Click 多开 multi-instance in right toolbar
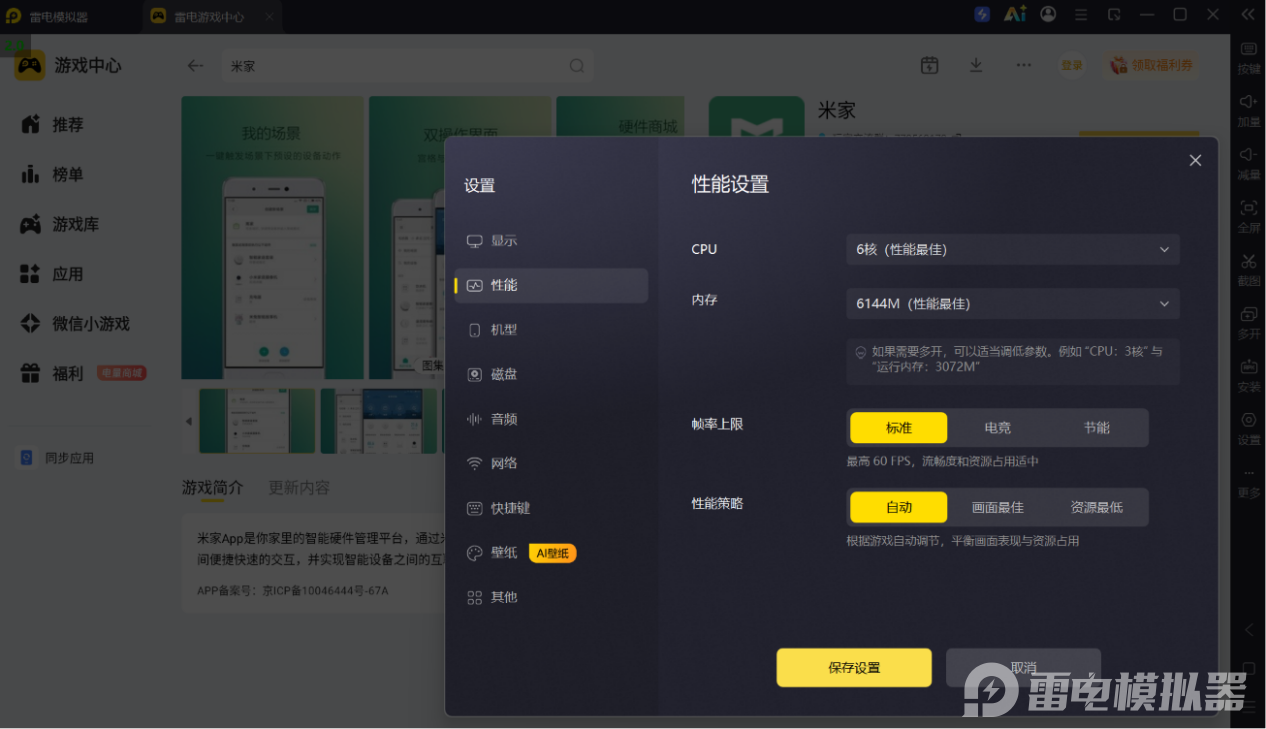1266x729 pixels. [1249, 323]
